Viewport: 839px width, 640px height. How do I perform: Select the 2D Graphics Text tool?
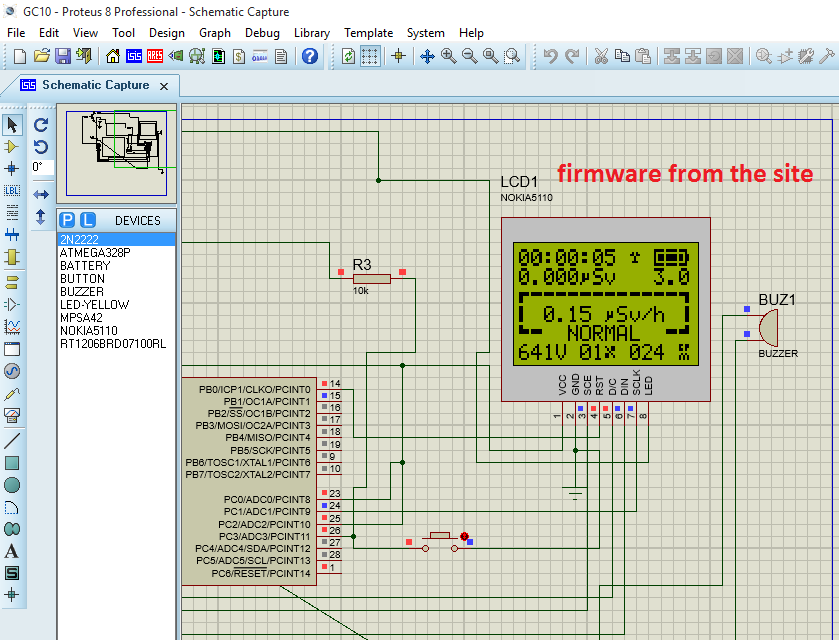tap(12, 551)
